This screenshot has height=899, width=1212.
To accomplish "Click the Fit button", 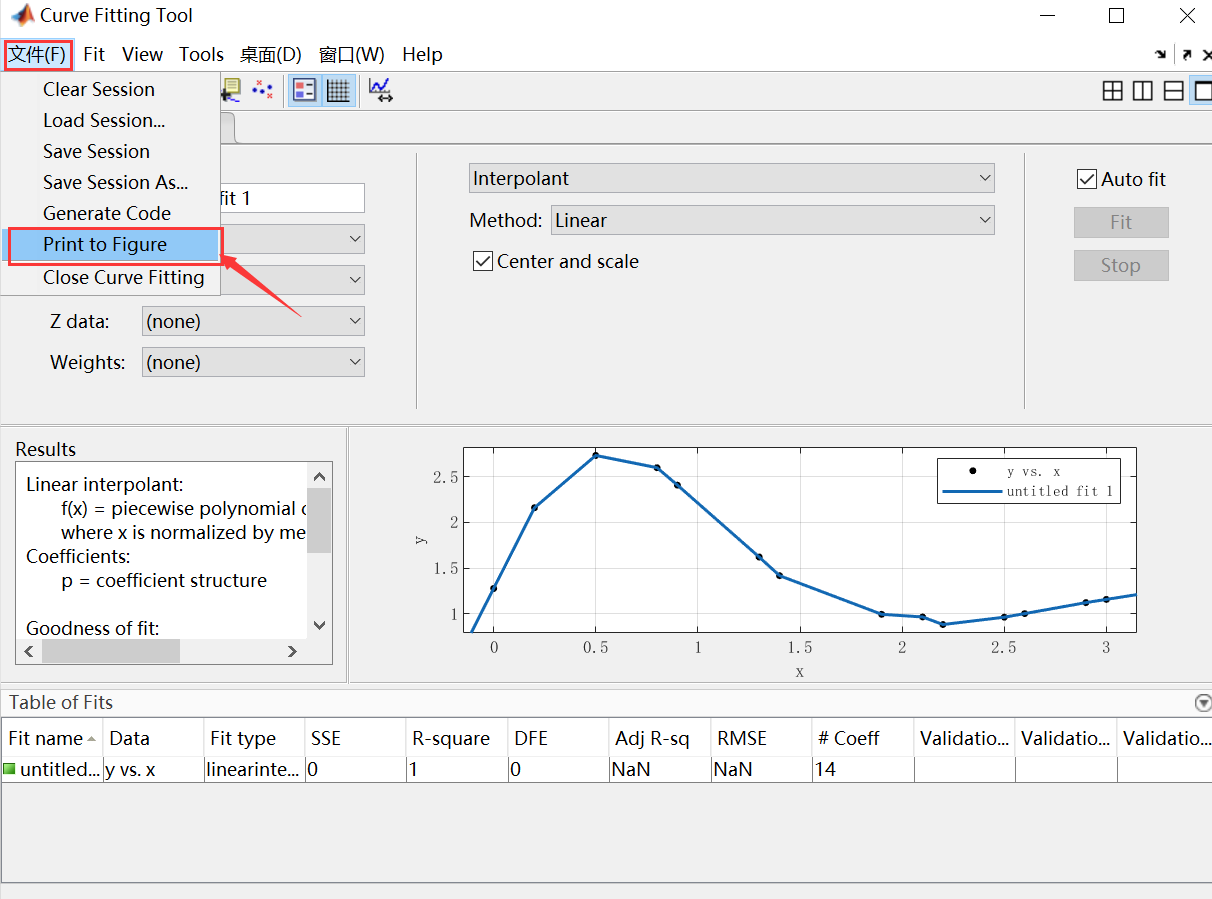I will click(1121, 222).
